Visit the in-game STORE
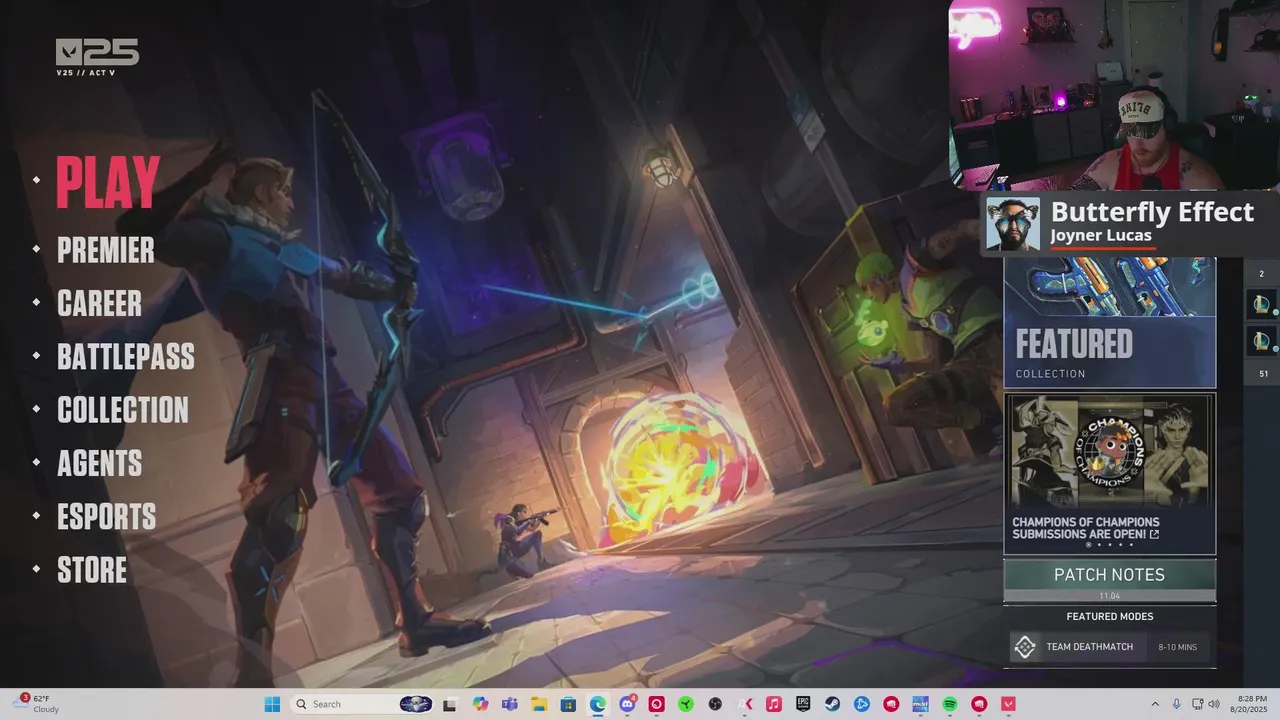 click(92, 570)
